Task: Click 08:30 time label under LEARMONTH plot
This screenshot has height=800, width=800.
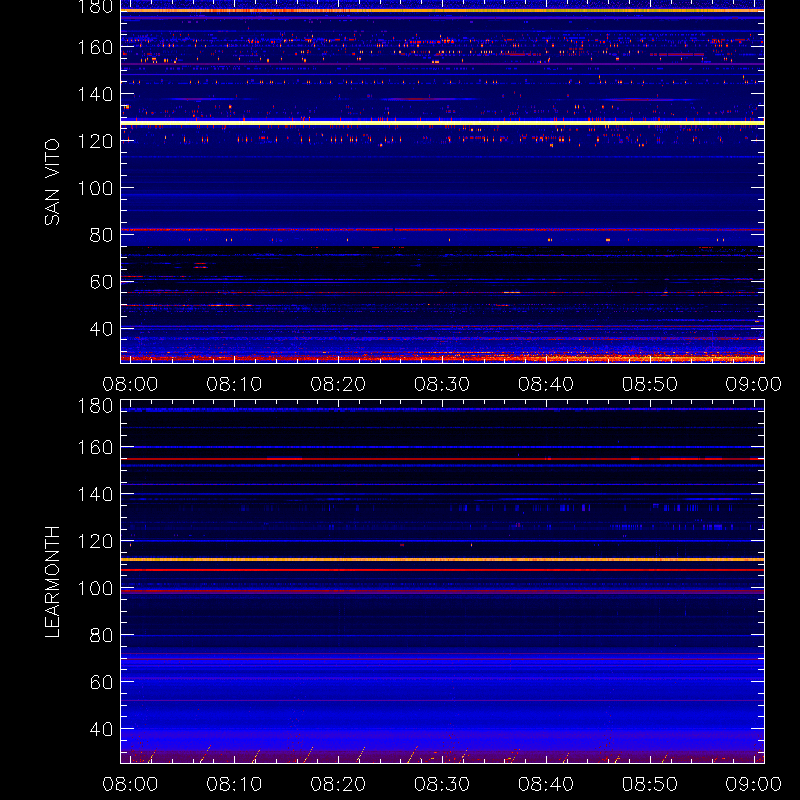Action: point(442,784)
